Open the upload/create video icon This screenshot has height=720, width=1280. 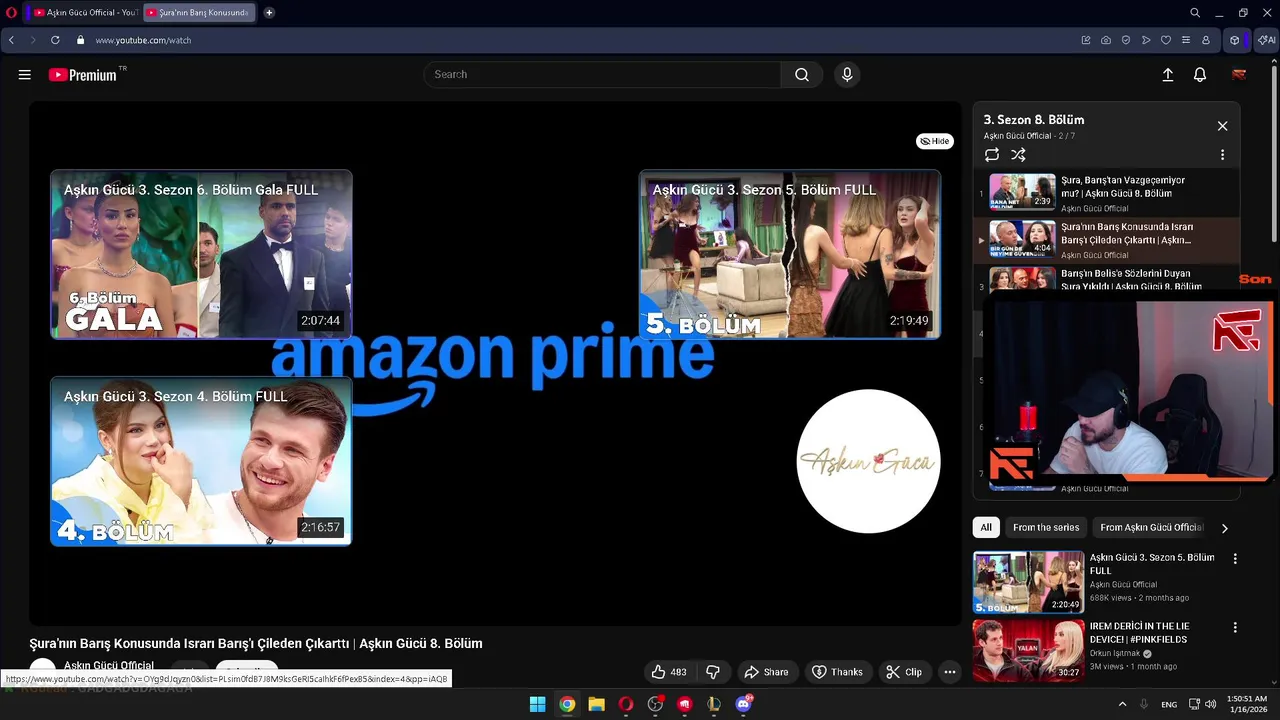[x=1167, y=75]
